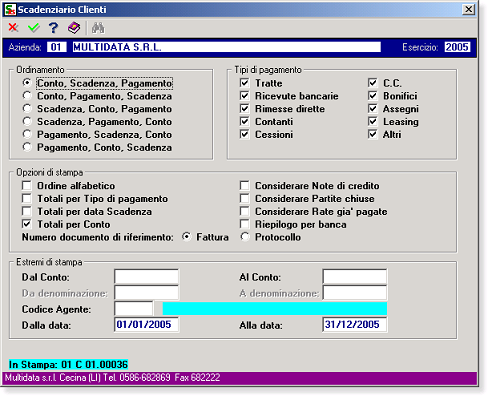
Task: Uncheck Ricevute bancarie checkbox
Action: click(x=245, y=96)
